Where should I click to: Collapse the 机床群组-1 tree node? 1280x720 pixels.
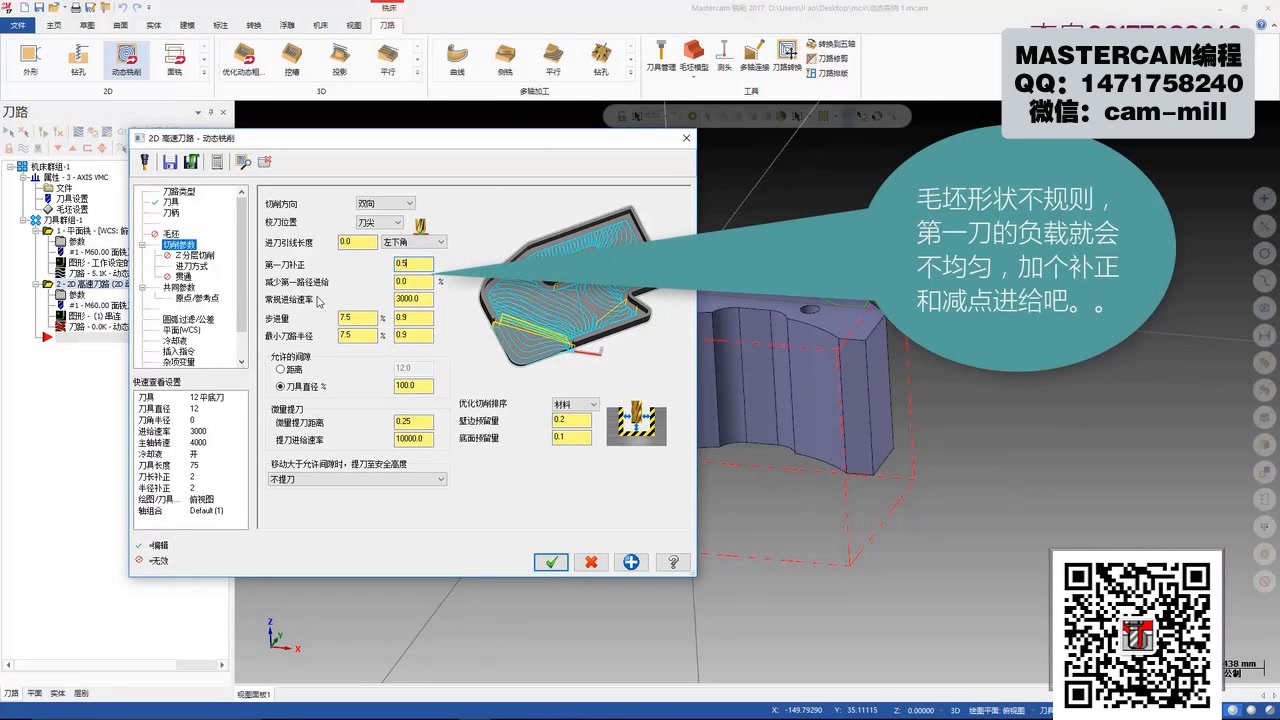point(9,166)
